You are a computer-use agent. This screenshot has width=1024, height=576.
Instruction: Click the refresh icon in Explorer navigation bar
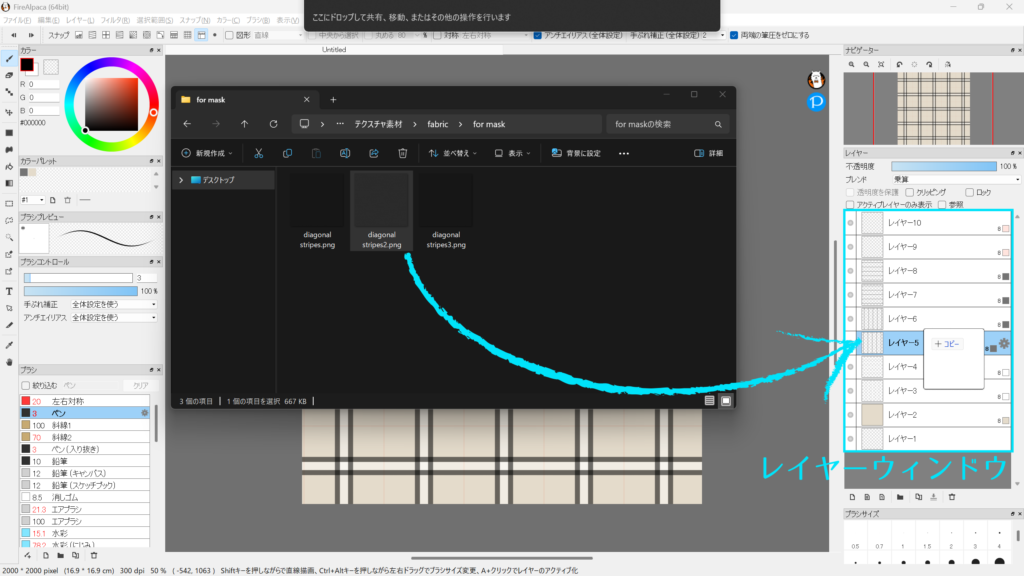point(273,124)
